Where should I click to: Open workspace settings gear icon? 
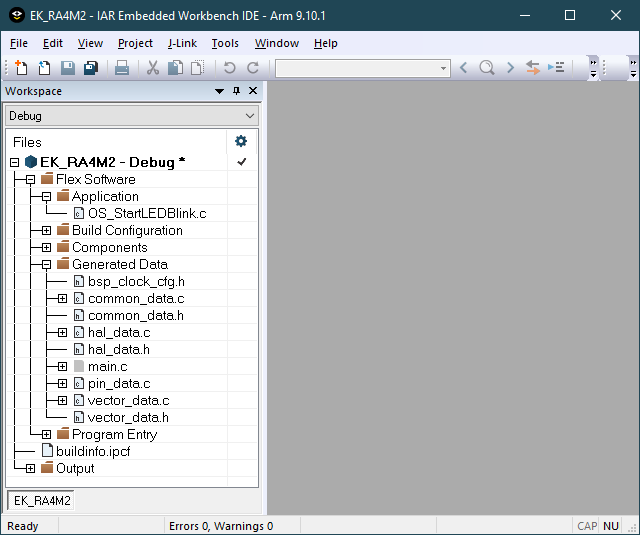tap(241, 141)
